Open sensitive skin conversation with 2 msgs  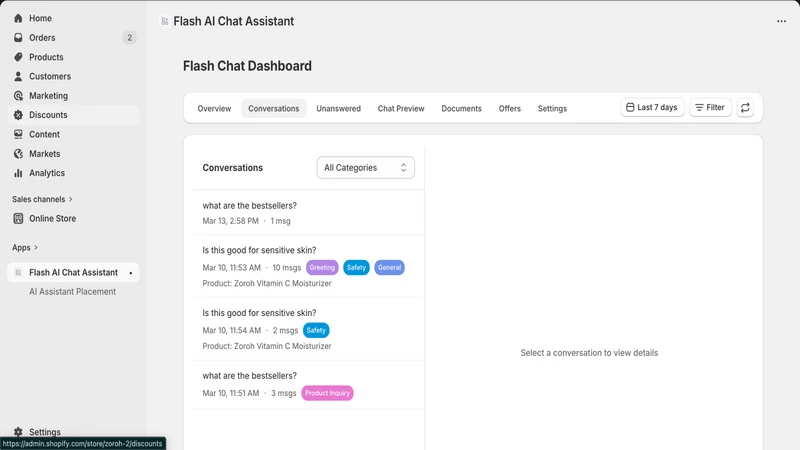click(x=308, y=329)
